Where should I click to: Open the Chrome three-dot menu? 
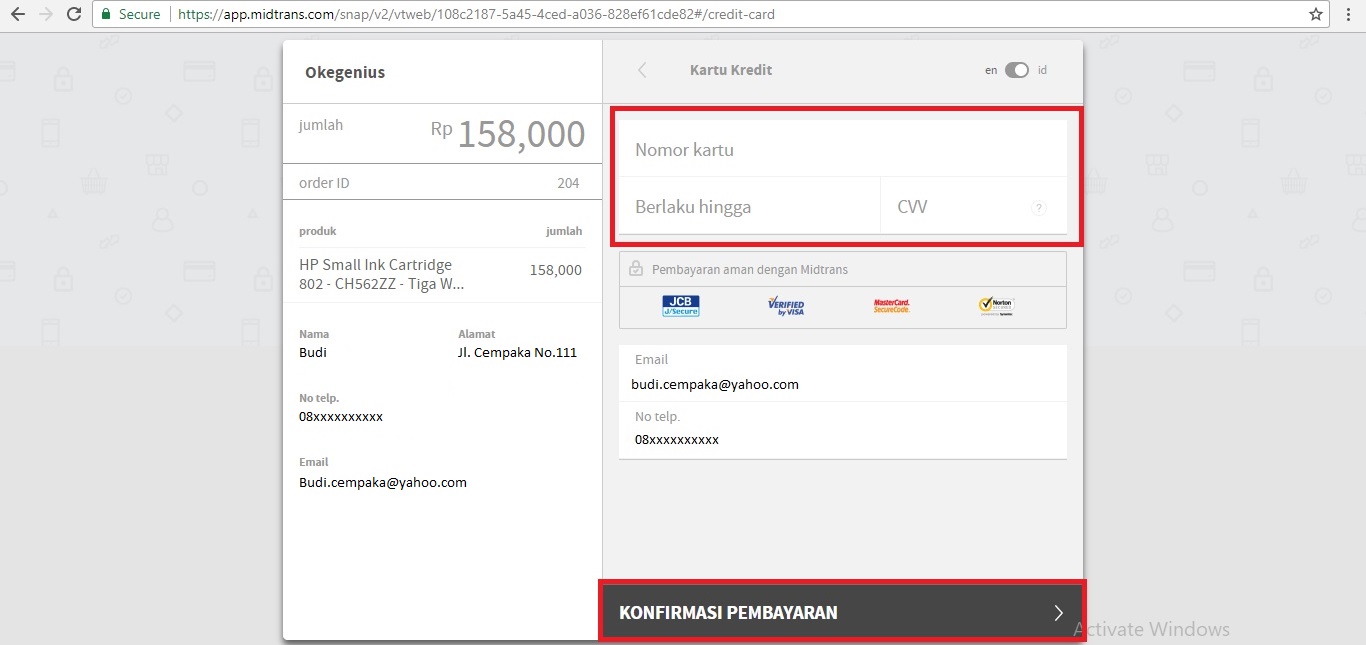click(x=1349, y=15)
